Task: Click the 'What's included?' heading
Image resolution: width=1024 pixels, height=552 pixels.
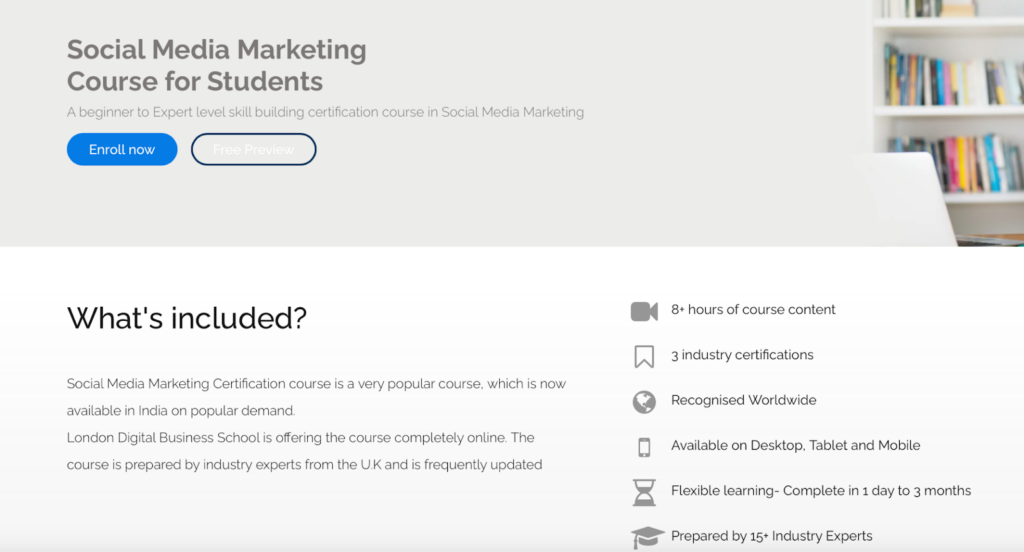Action: point(187,318)
